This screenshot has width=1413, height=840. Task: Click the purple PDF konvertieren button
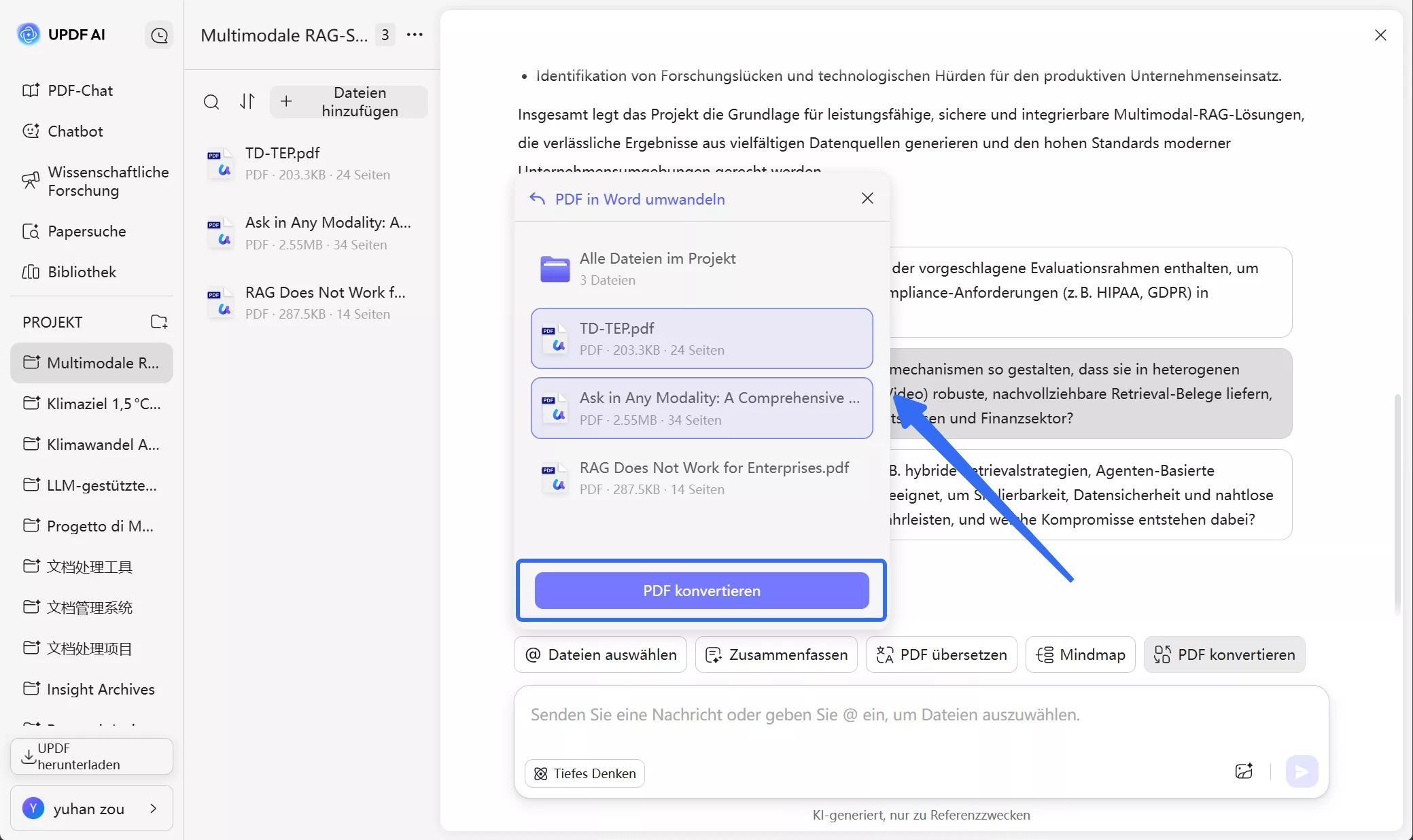click(701, 591)
